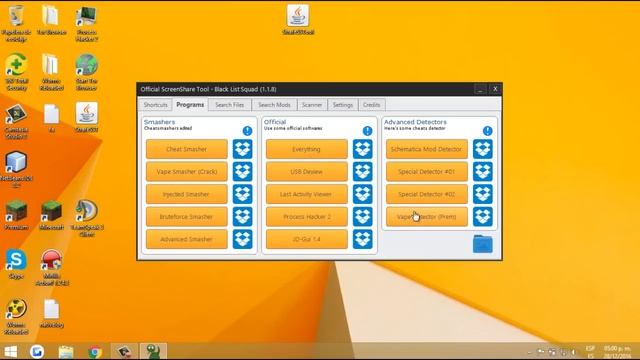This screenshot has width=640, height=360.
Task: Open the Settings tab
Action: click(343, 105)
